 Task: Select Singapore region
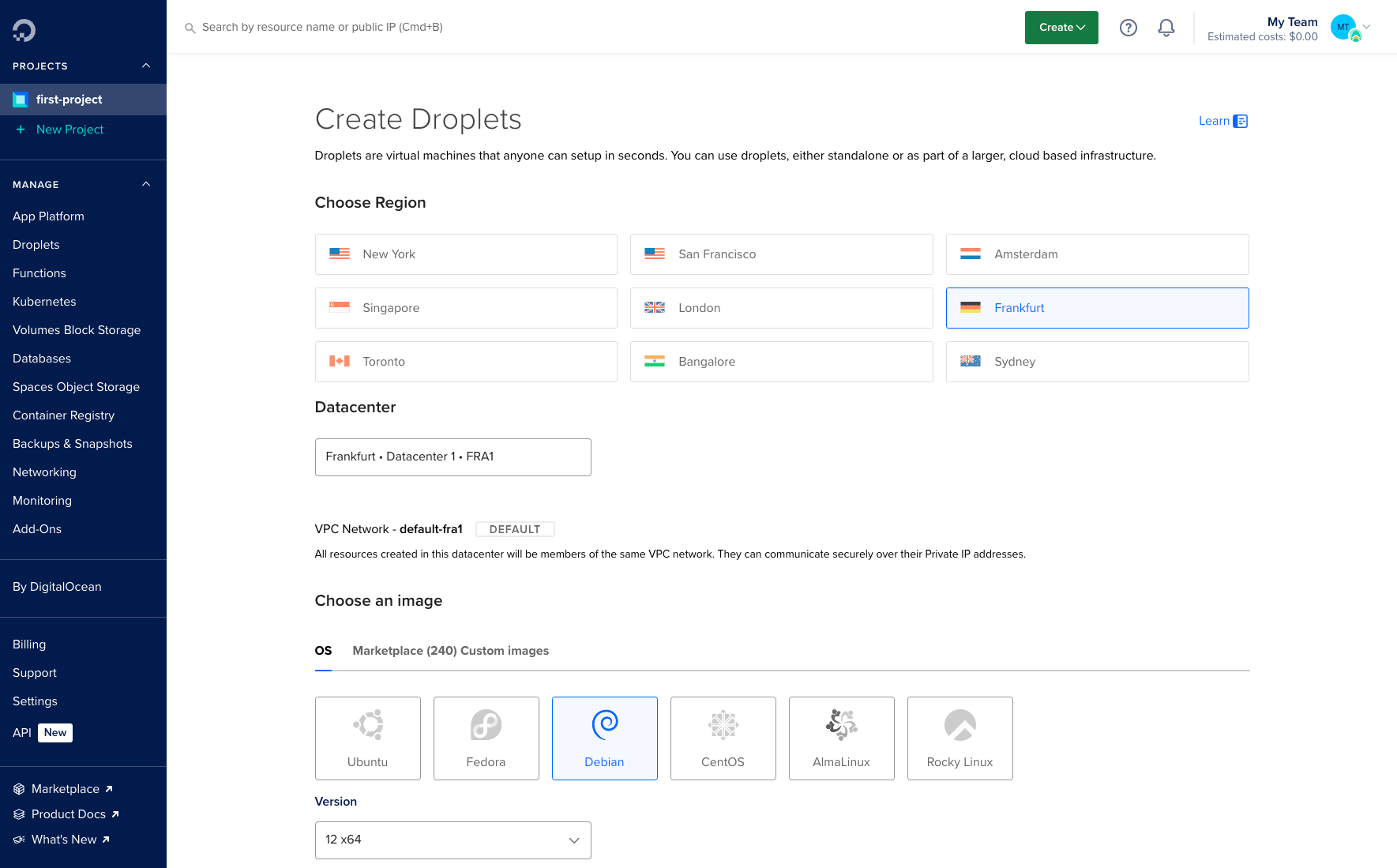pyautogui.click(x=466, y=308)
